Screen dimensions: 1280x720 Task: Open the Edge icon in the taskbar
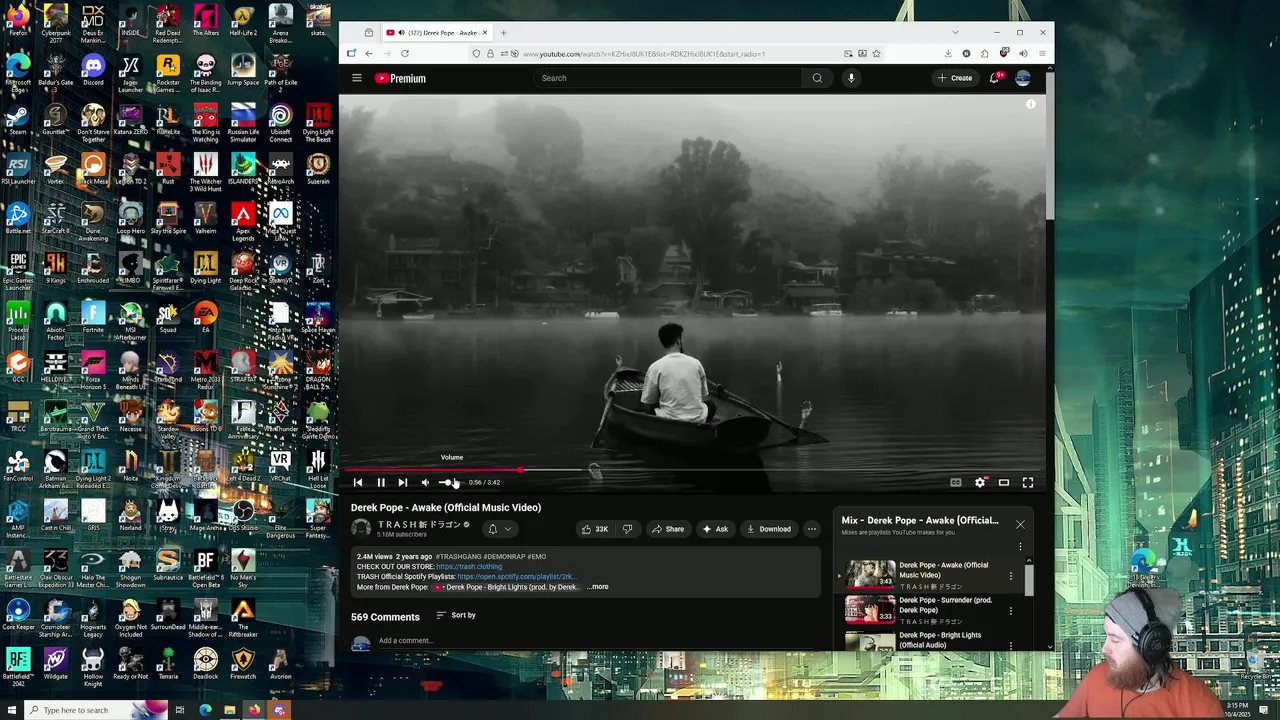click(205, 710)
